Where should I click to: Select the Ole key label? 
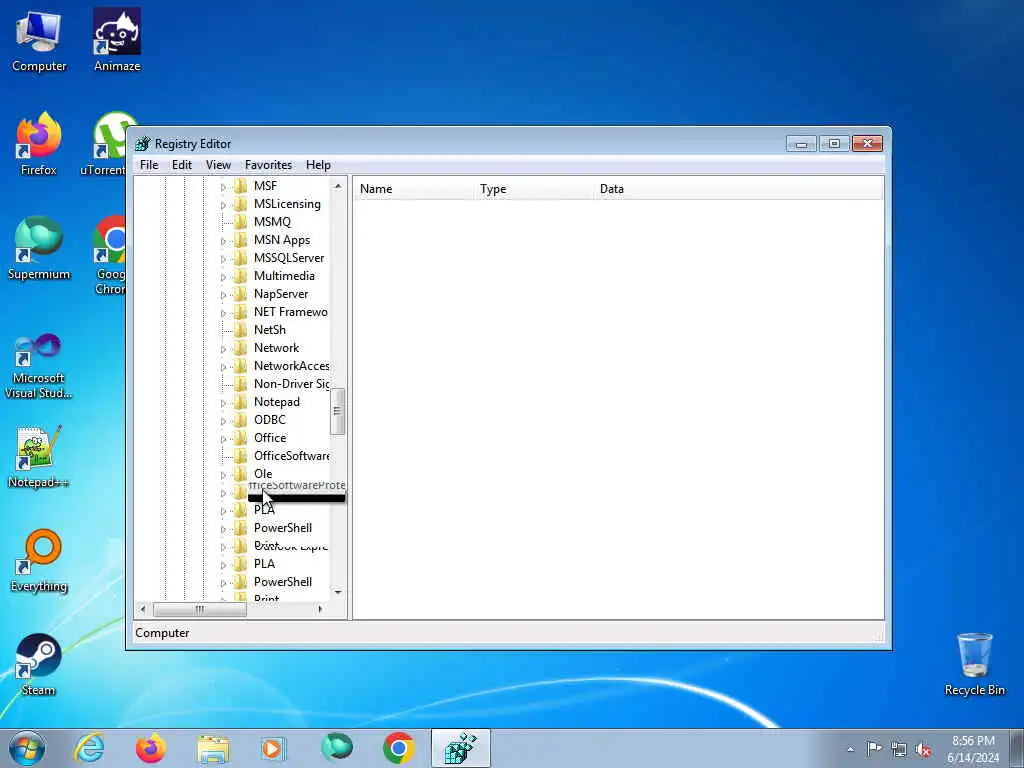click(x=263, y=473)
